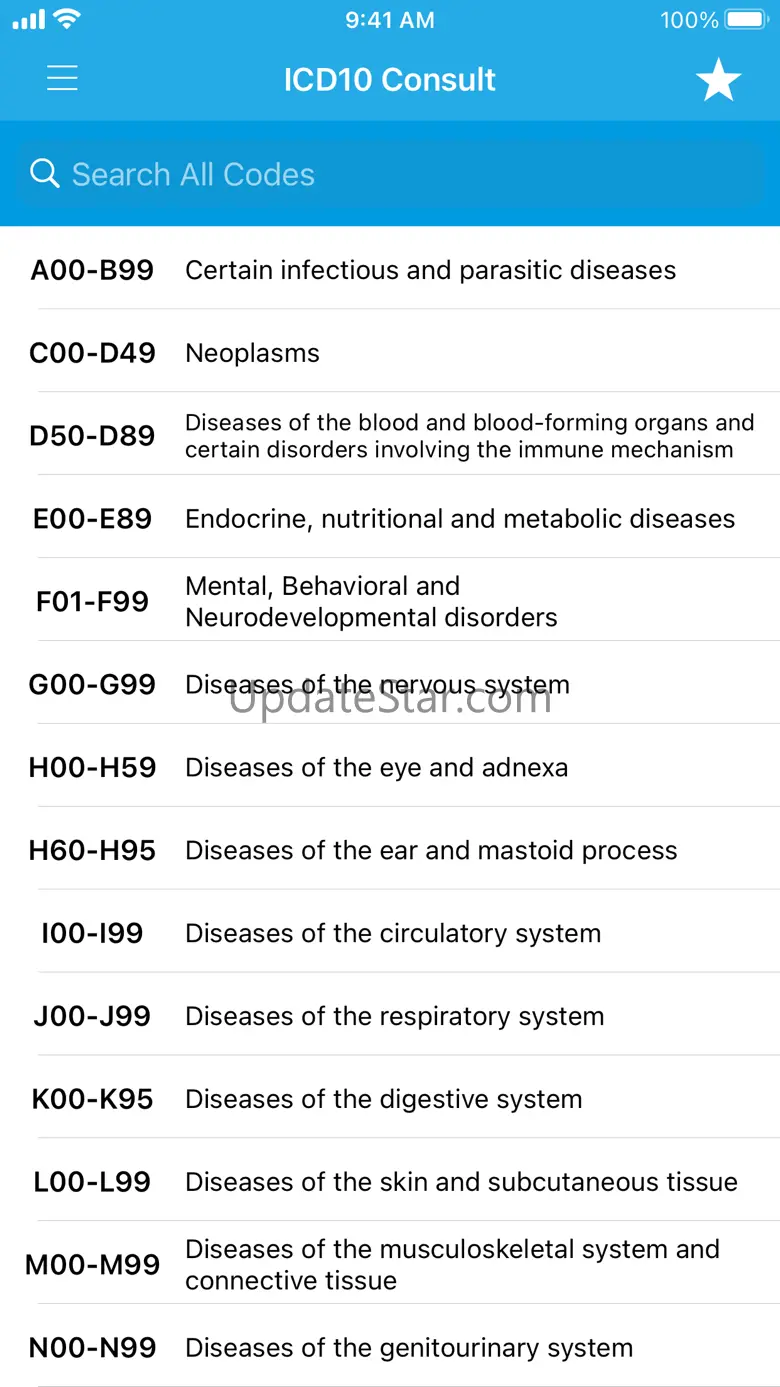
Task: Choose E00-E89 Endocrine, nutritional and metabolic diseases
Action: pos(390,519)
